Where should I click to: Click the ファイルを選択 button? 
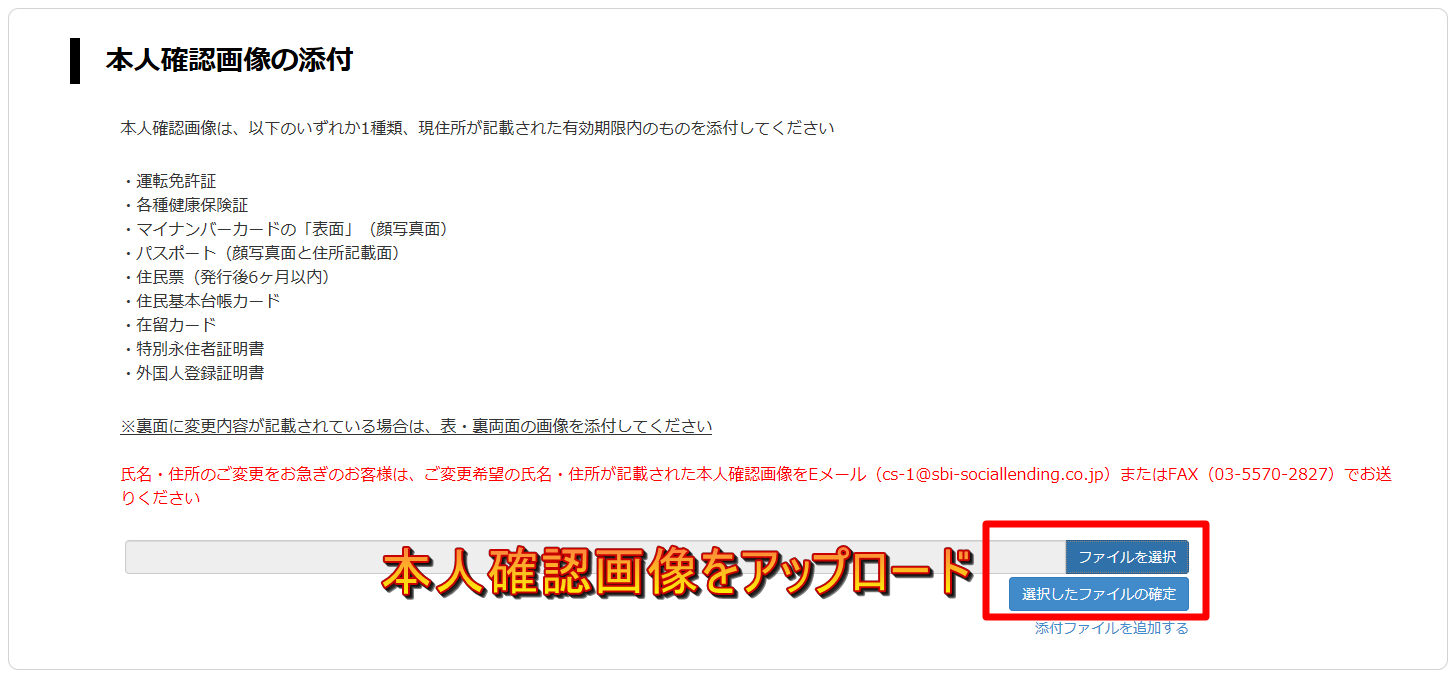1127,557
